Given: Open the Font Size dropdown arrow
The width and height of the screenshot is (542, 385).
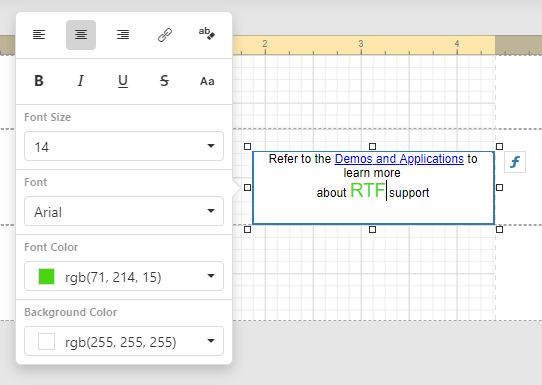Looking at the screenshot, I should click(x=211, y=146).
